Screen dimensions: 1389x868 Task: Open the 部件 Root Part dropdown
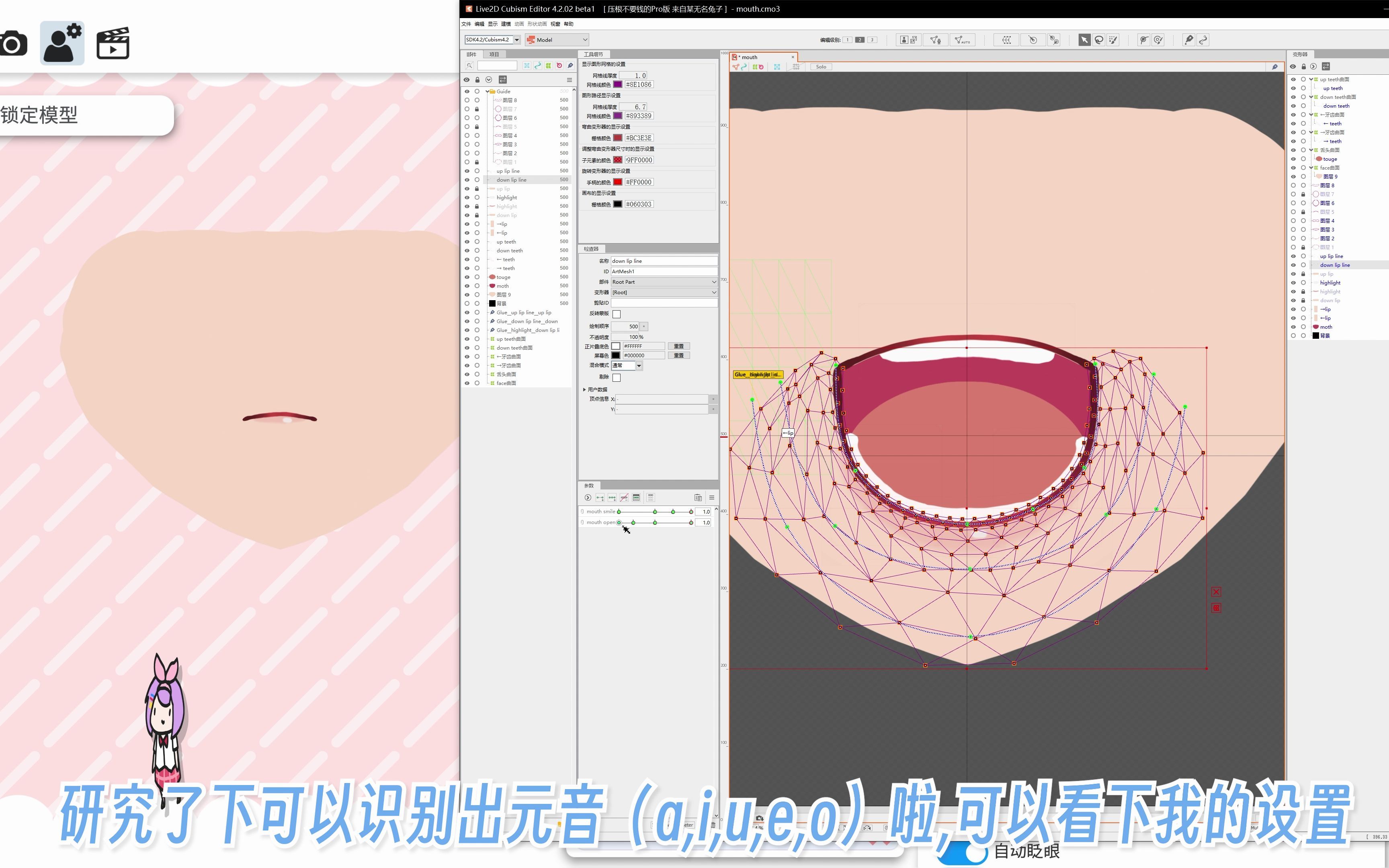(664, 282)
